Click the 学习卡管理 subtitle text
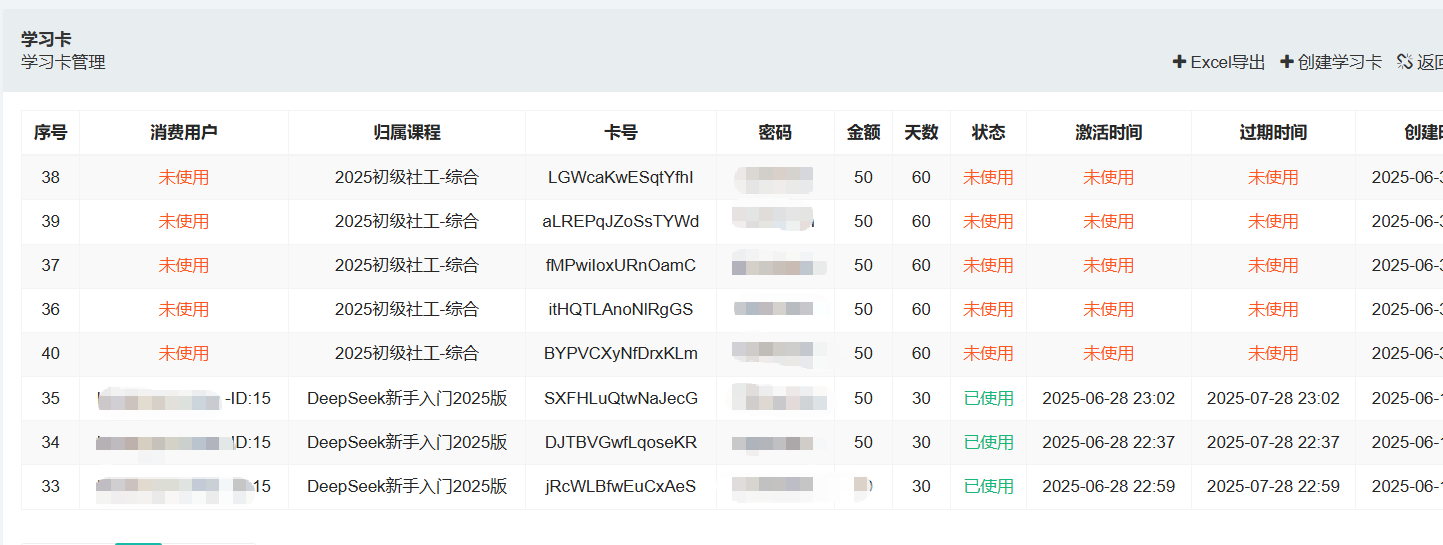1443x545 pixels. (x=63, y=62)
